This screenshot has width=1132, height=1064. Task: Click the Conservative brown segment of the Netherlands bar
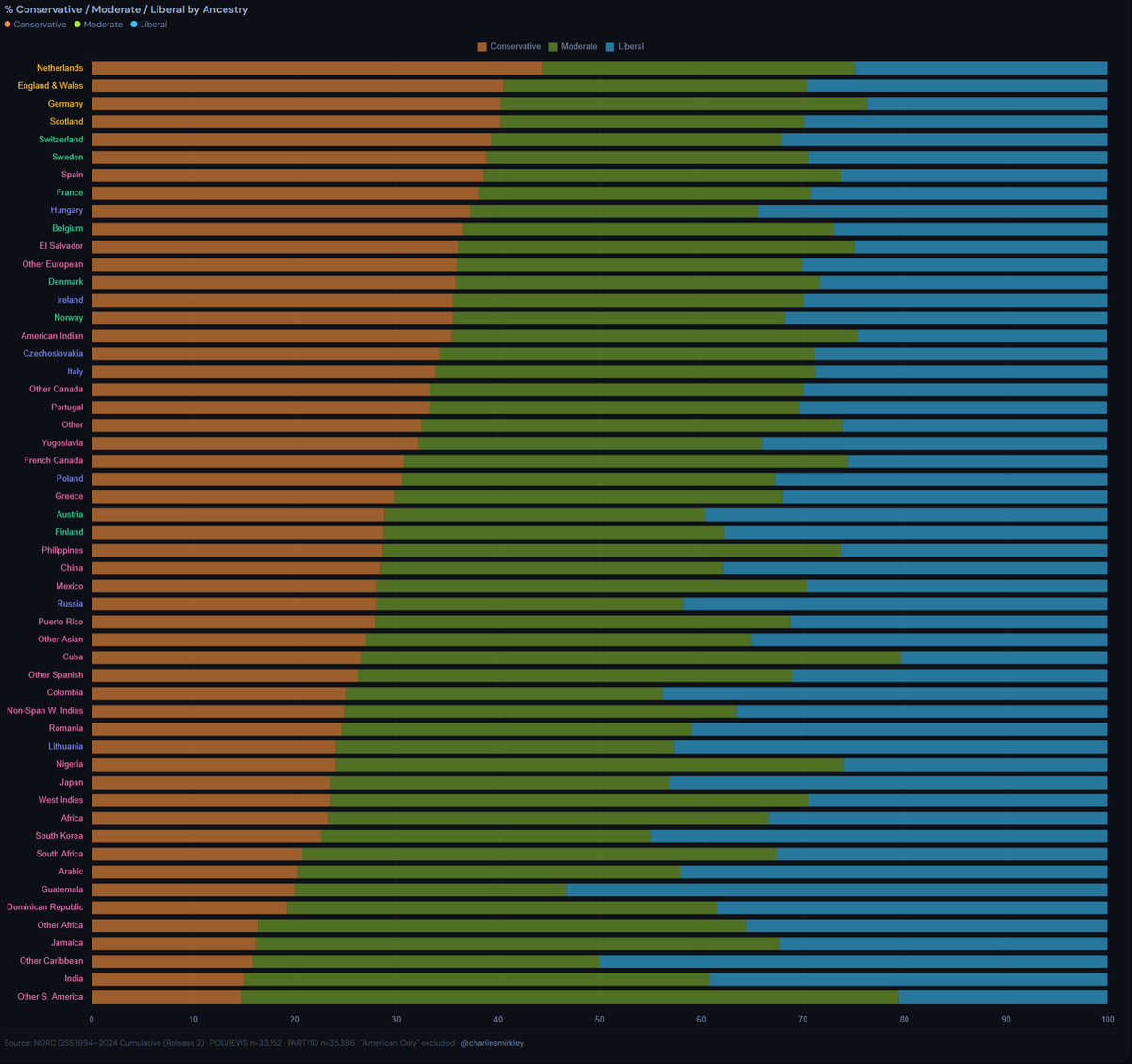click(x=316, y=68)
